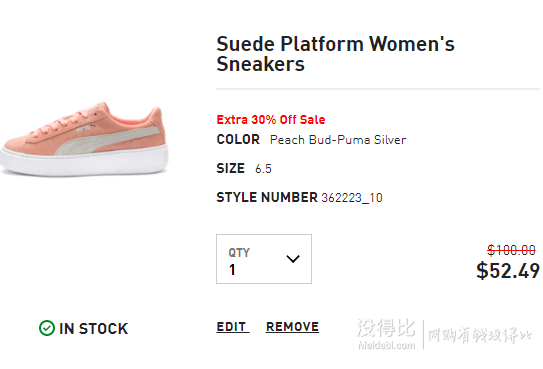Click the STYLE NUMBER label
The width and height of the screenshot is (543, 369).
coord(267,197)
